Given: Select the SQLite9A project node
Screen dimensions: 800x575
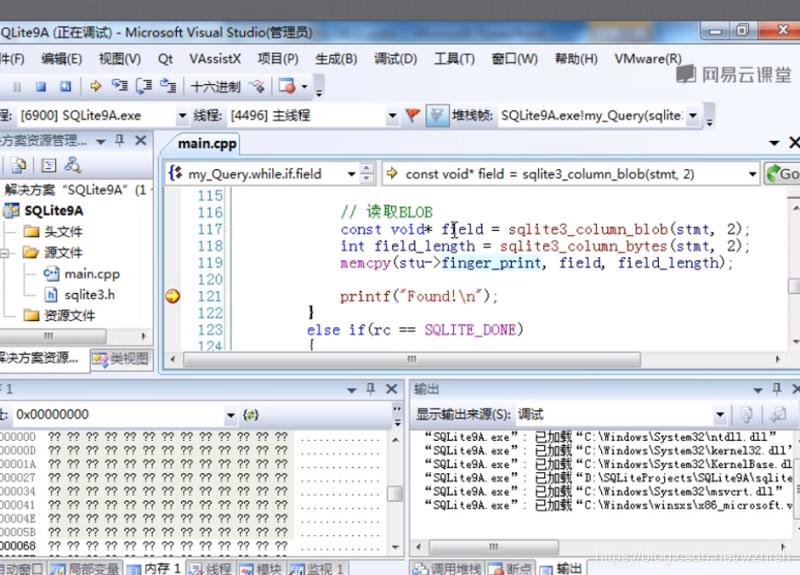Looking at the screenshot, I should pyautogui.click(x=53, y=211).
